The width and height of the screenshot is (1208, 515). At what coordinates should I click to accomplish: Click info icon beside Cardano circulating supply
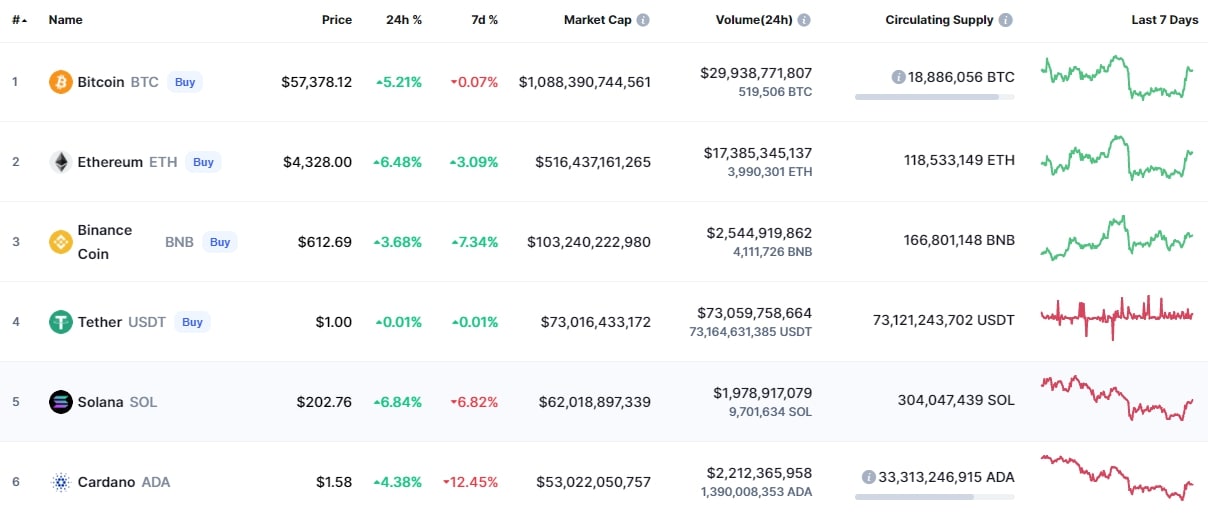point(869,477)
